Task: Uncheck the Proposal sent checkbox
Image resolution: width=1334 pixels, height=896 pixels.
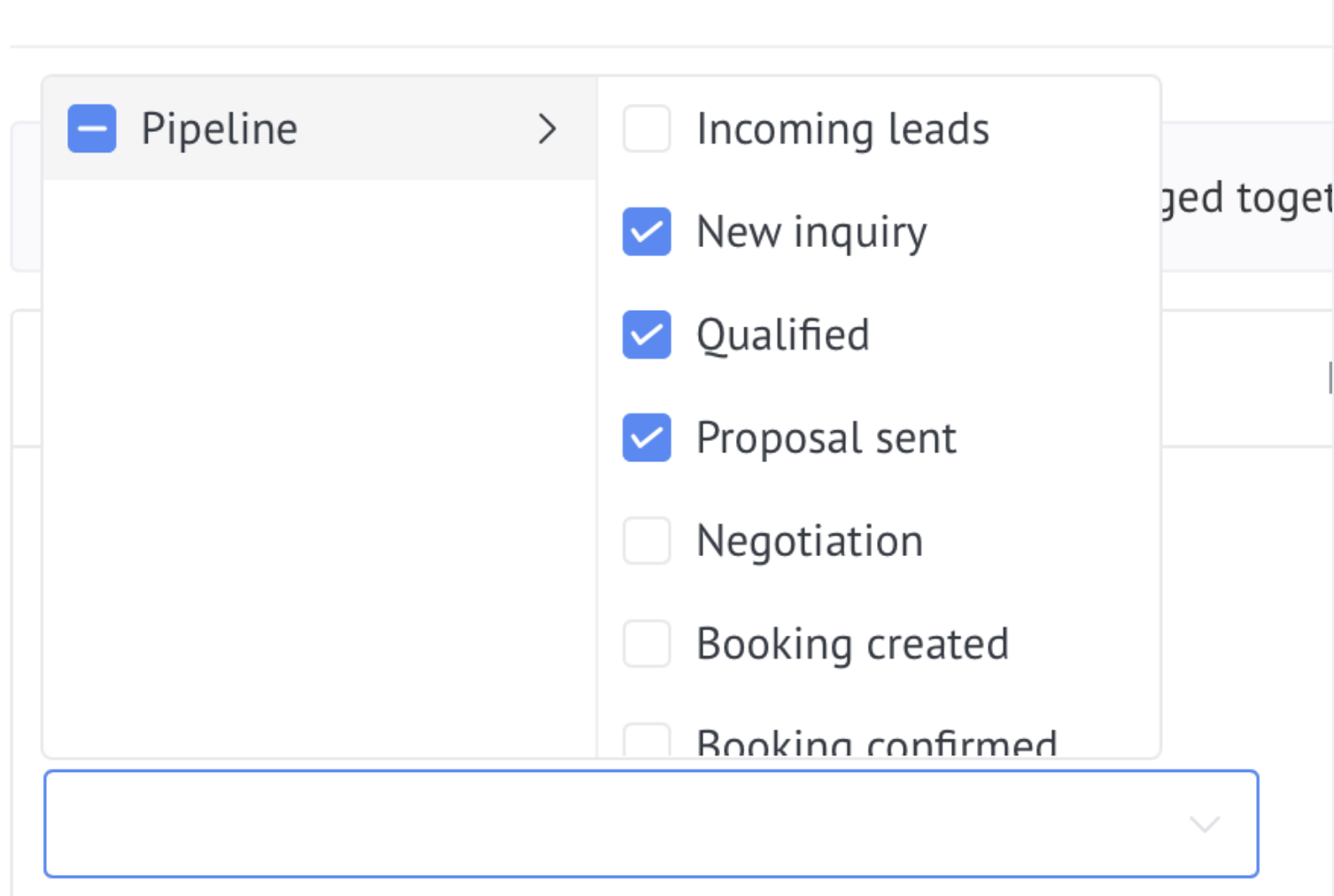Action: [647, 437]
